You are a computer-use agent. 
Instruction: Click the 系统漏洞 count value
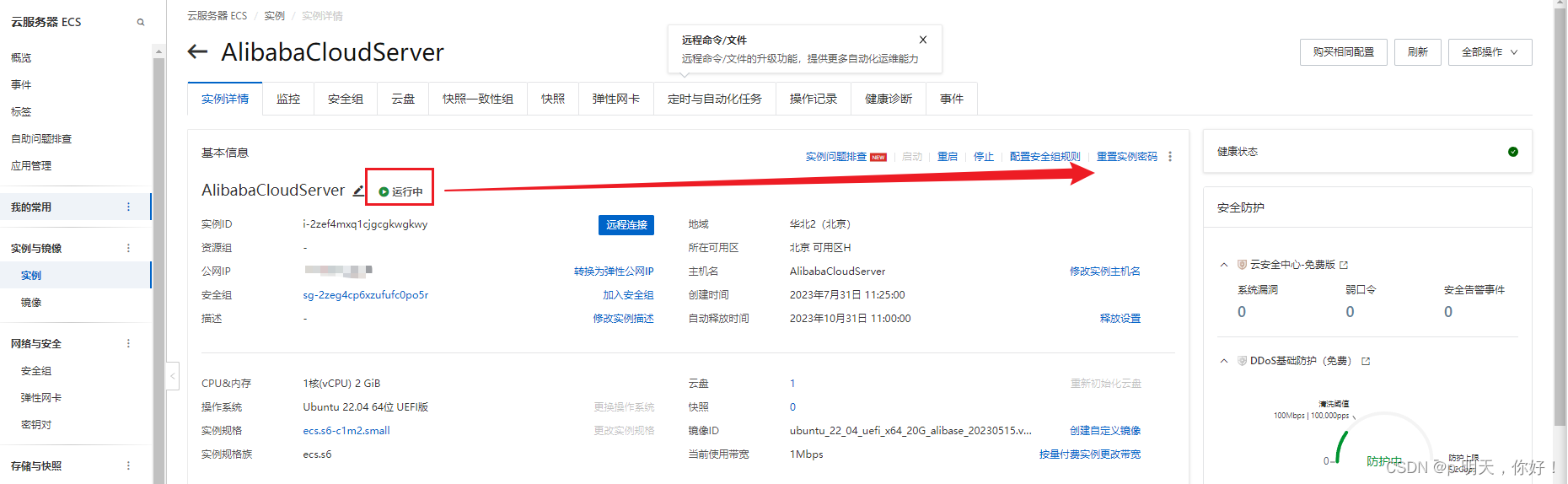pyautogui.click(x=1242, y=312)
